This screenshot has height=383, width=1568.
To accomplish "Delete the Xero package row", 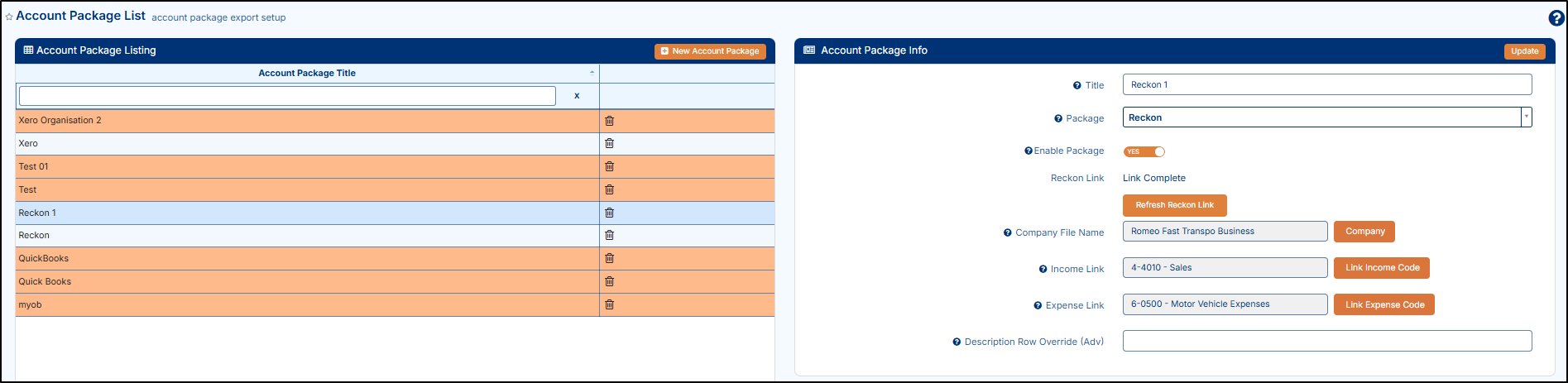I will coord(609,143).
